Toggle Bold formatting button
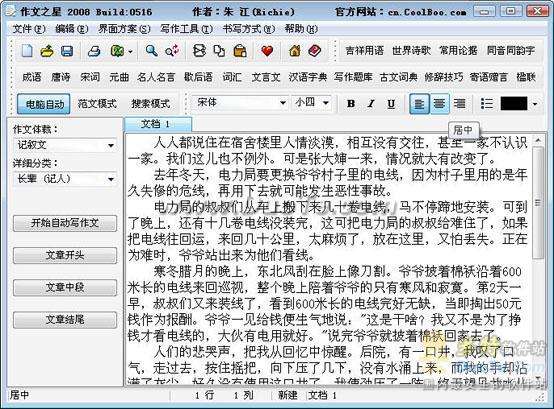Image resolution: width=554 pixels, height=409 pixels. tap(351, 103)
